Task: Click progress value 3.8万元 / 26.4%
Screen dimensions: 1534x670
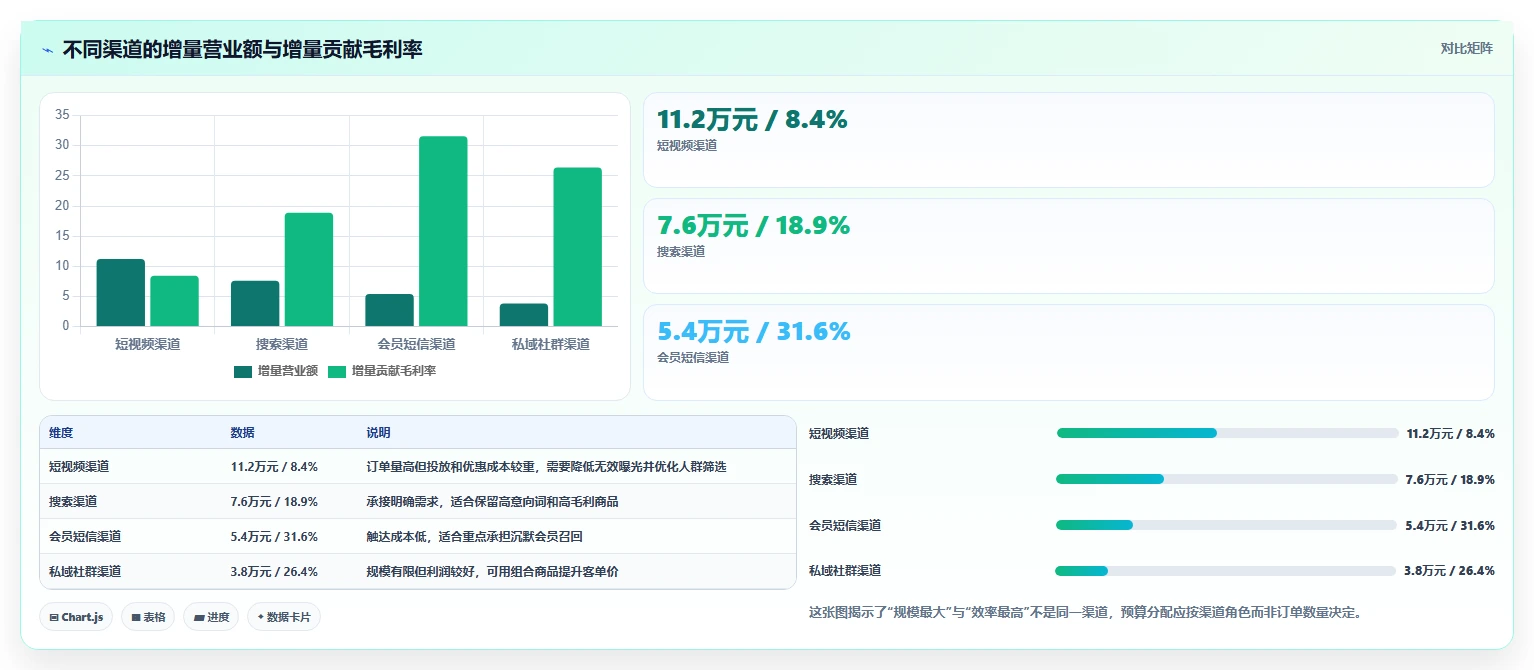Action: pyautogui.click(x=1449, y=571)
